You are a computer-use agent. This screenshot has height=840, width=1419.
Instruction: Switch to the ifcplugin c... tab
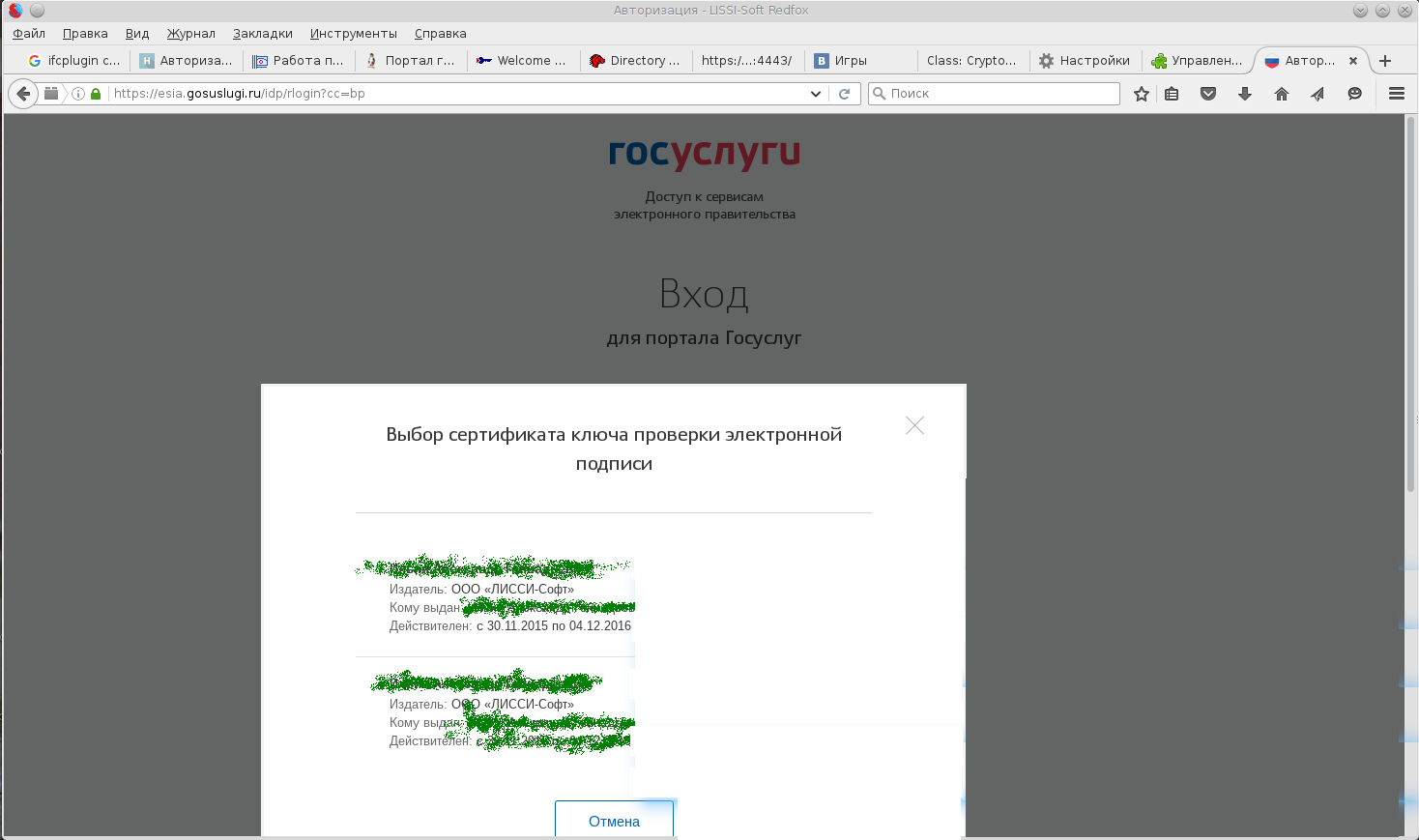[73, 60]
